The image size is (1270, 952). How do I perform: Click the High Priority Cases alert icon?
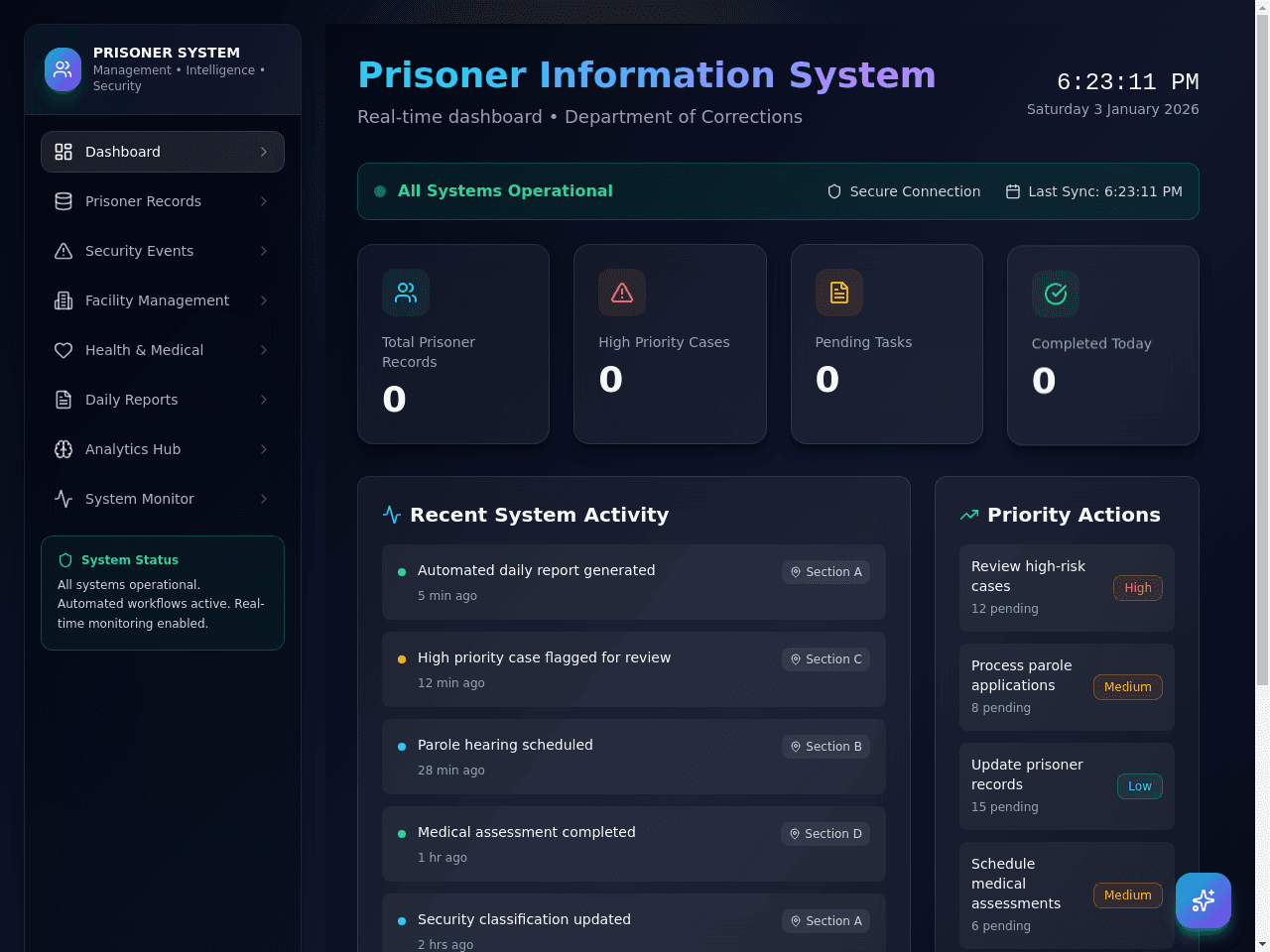pos(622,293)
